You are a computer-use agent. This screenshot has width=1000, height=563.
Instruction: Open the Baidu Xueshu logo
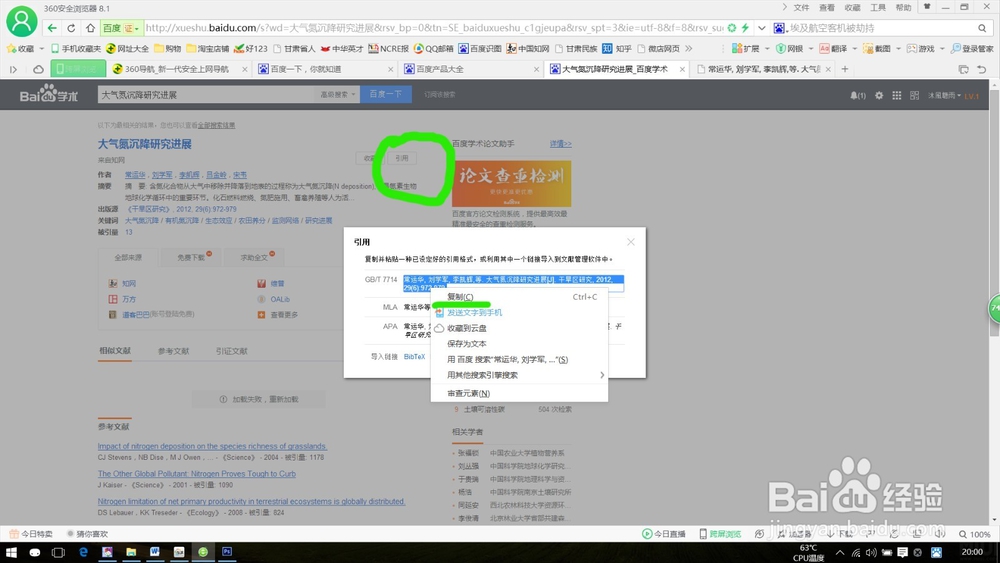[48, 94]
